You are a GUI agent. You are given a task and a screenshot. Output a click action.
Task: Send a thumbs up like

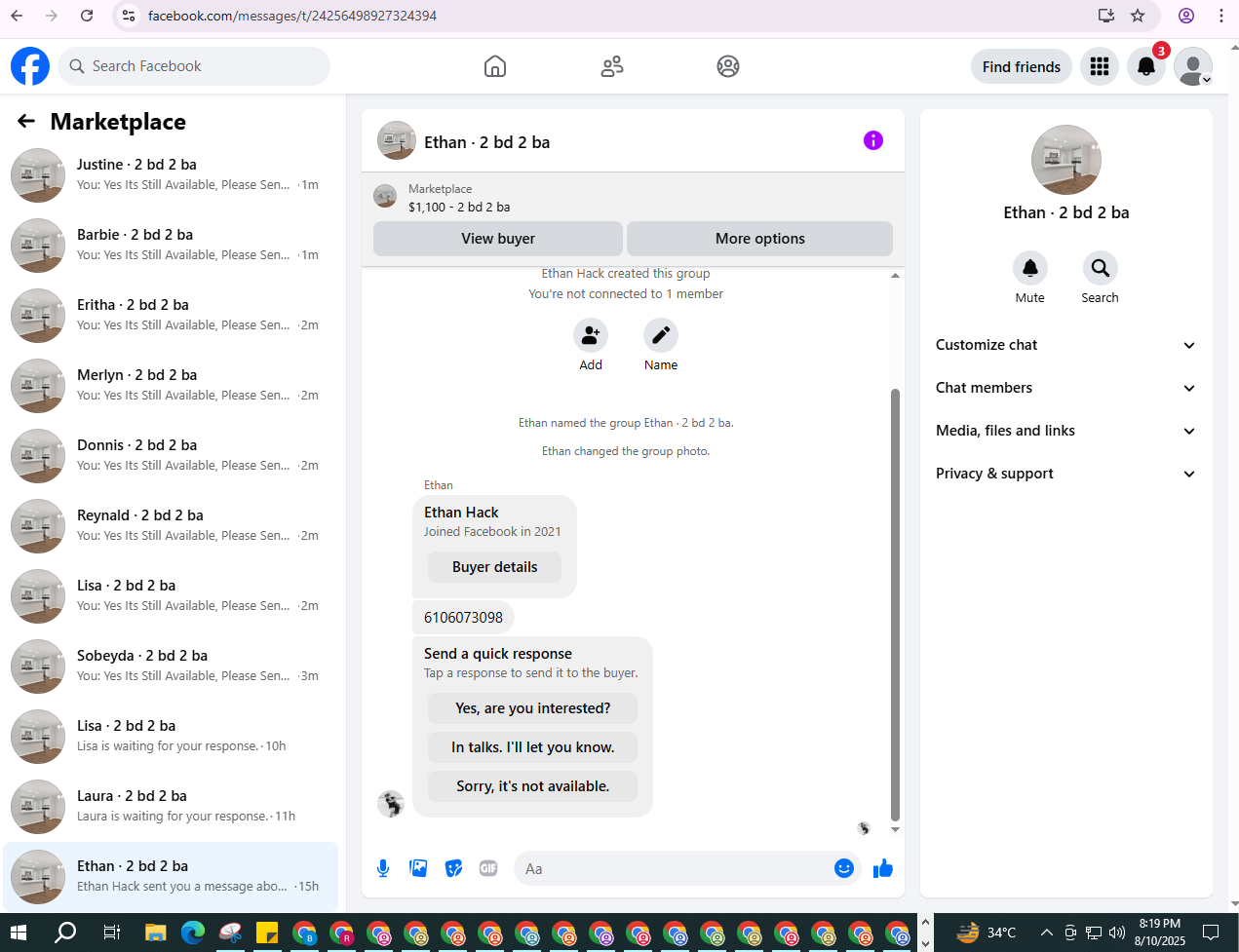pyautogui.click(x=883, y=868)
